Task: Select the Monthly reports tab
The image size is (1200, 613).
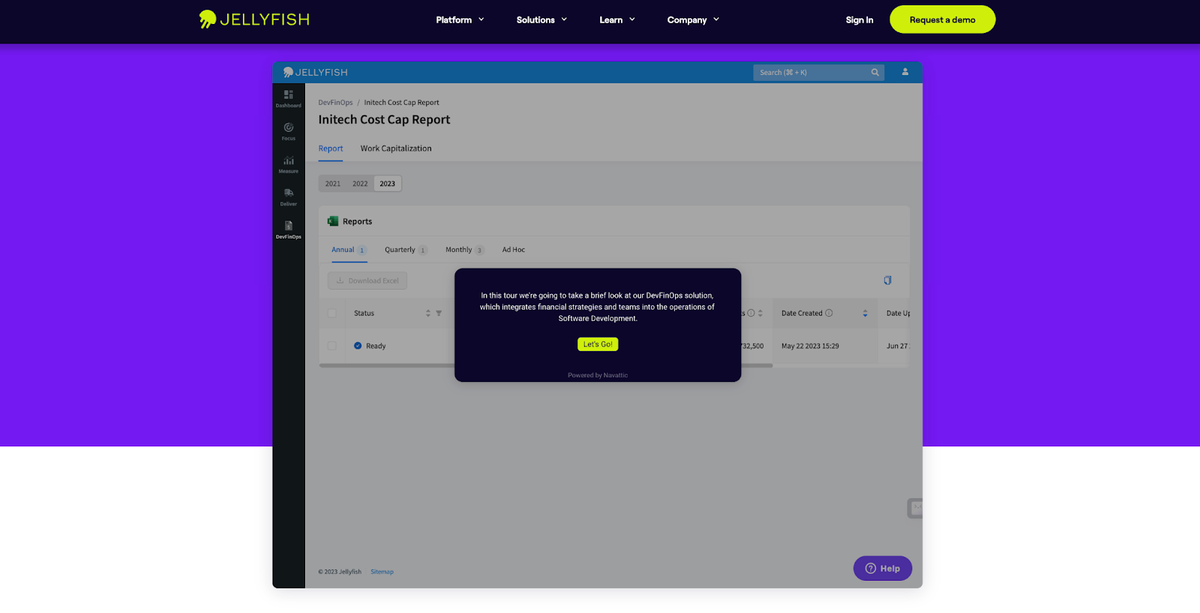Action: pyautogui.click(x=465, y=249)
